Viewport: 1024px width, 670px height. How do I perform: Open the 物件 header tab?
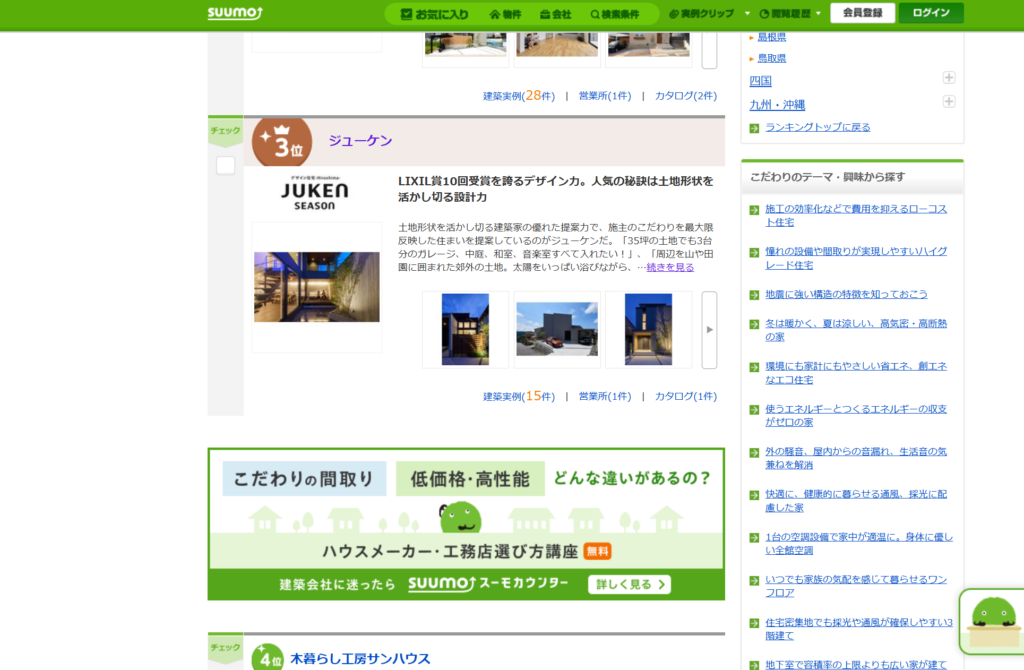click(505, 14)
